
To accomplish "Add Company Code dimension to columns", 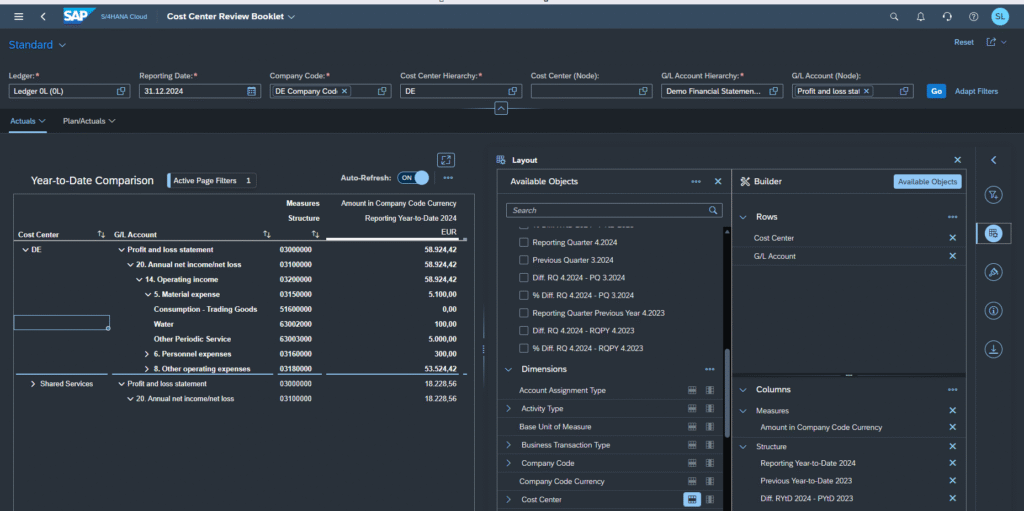I will [710, 463].
